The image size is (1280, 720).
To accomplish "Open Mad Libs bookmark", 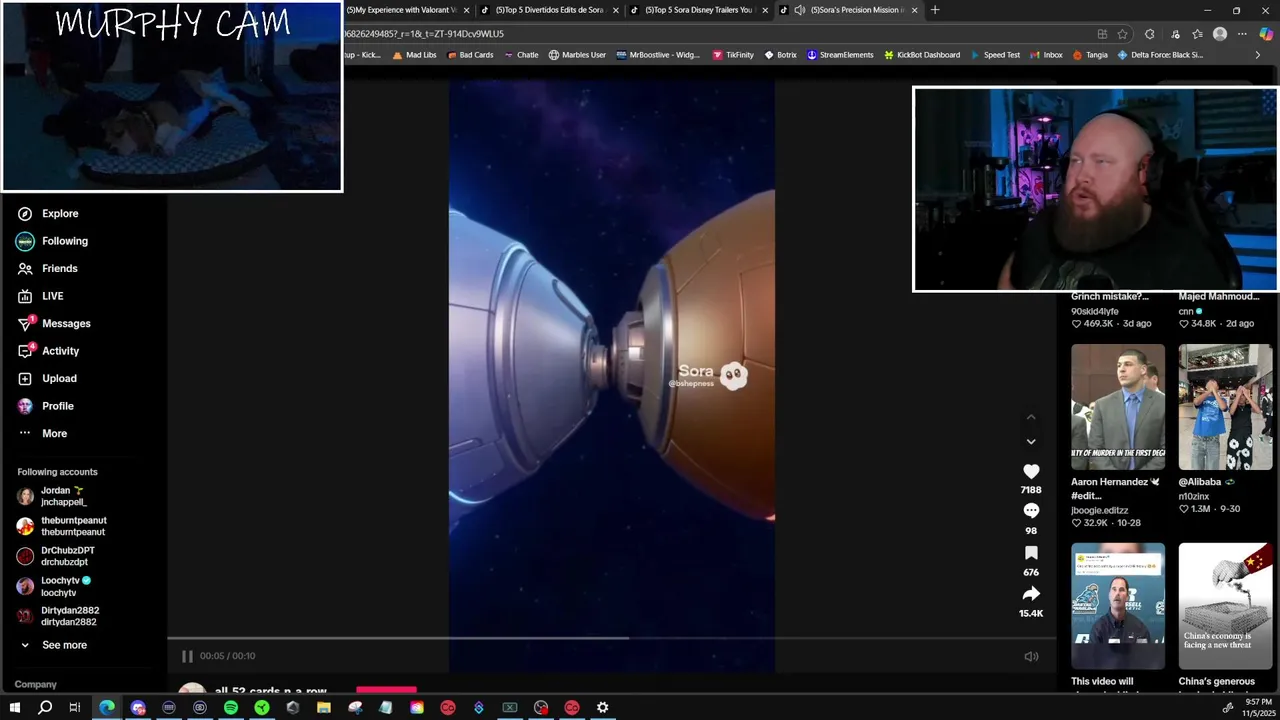I will point(415,55).
